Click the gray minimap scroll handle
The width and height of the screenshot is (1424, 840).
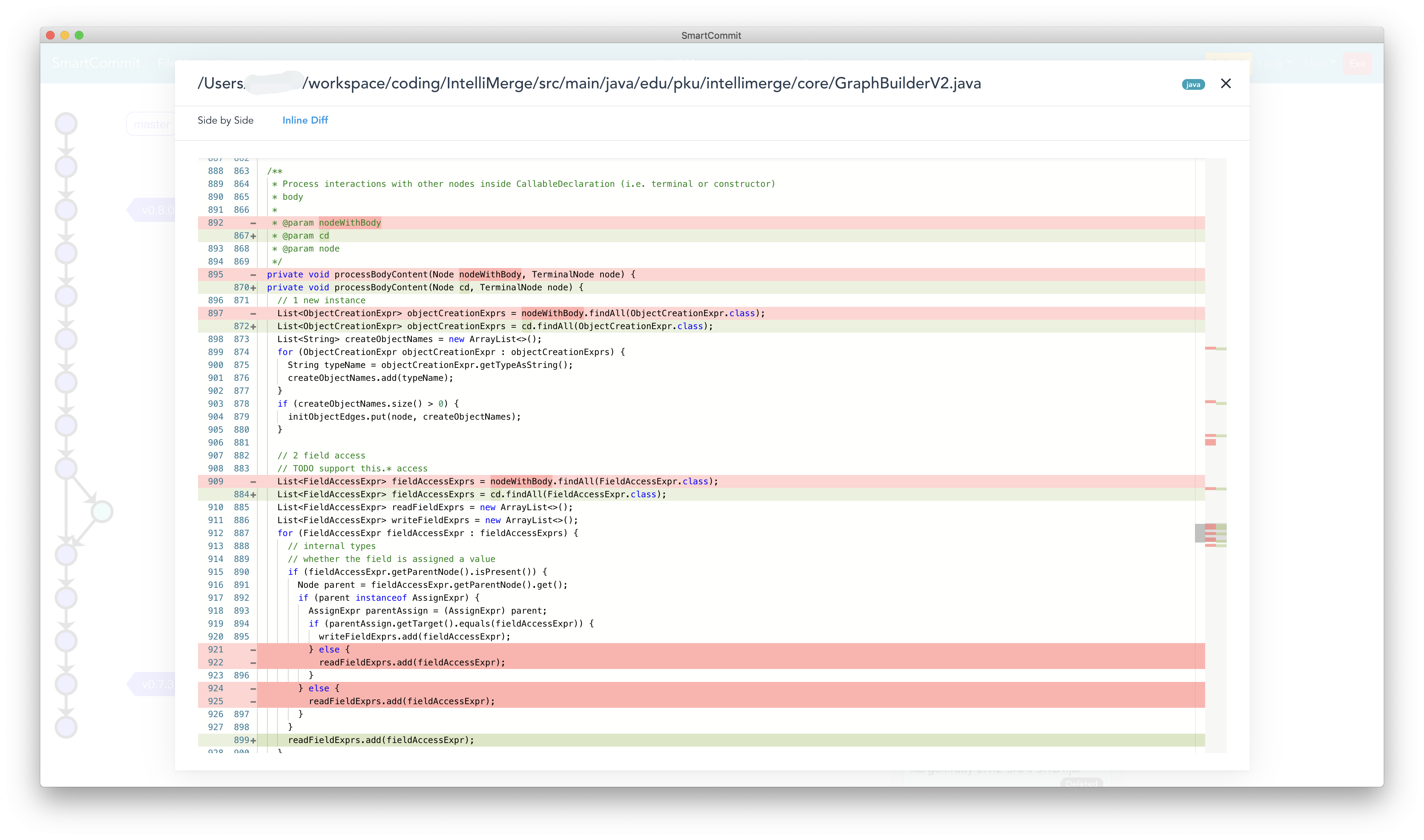pos(1200,533)
